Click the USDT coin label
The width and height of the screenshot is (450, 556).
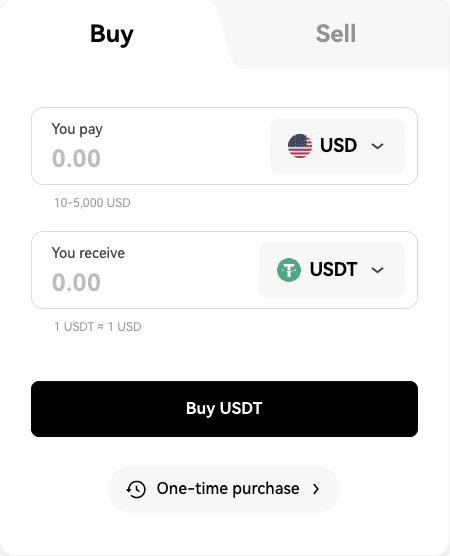click(x=333, y=269)
